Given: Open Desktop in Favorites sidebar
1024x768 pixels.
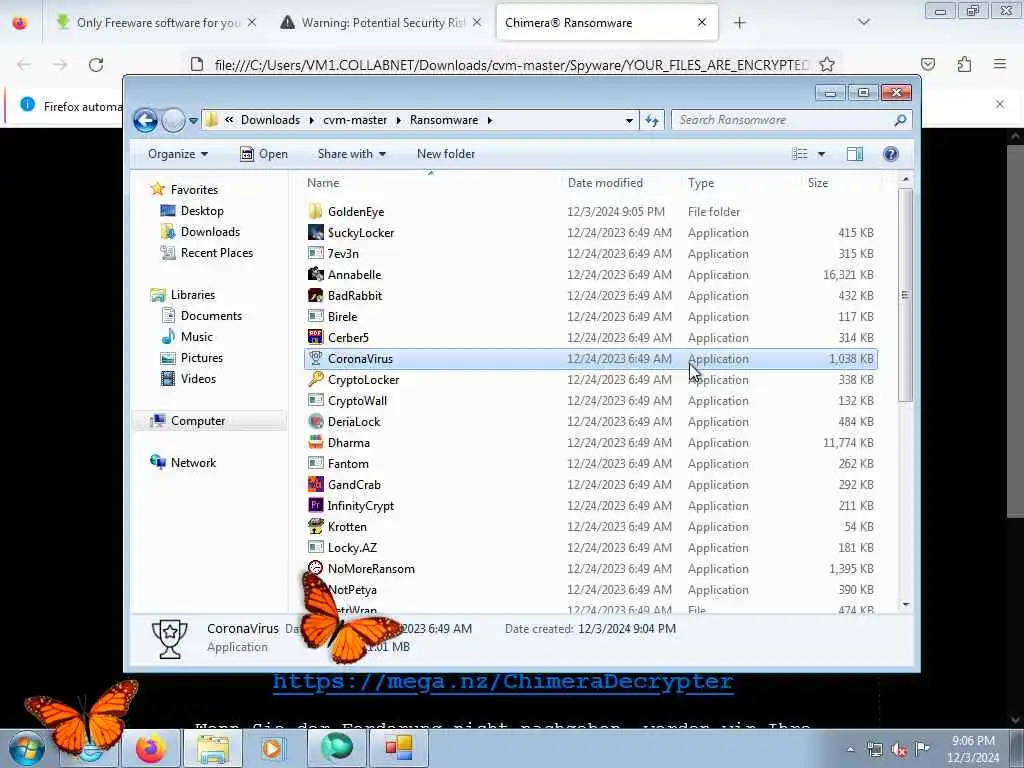Looking at the screenshot, I should point(192,211).
